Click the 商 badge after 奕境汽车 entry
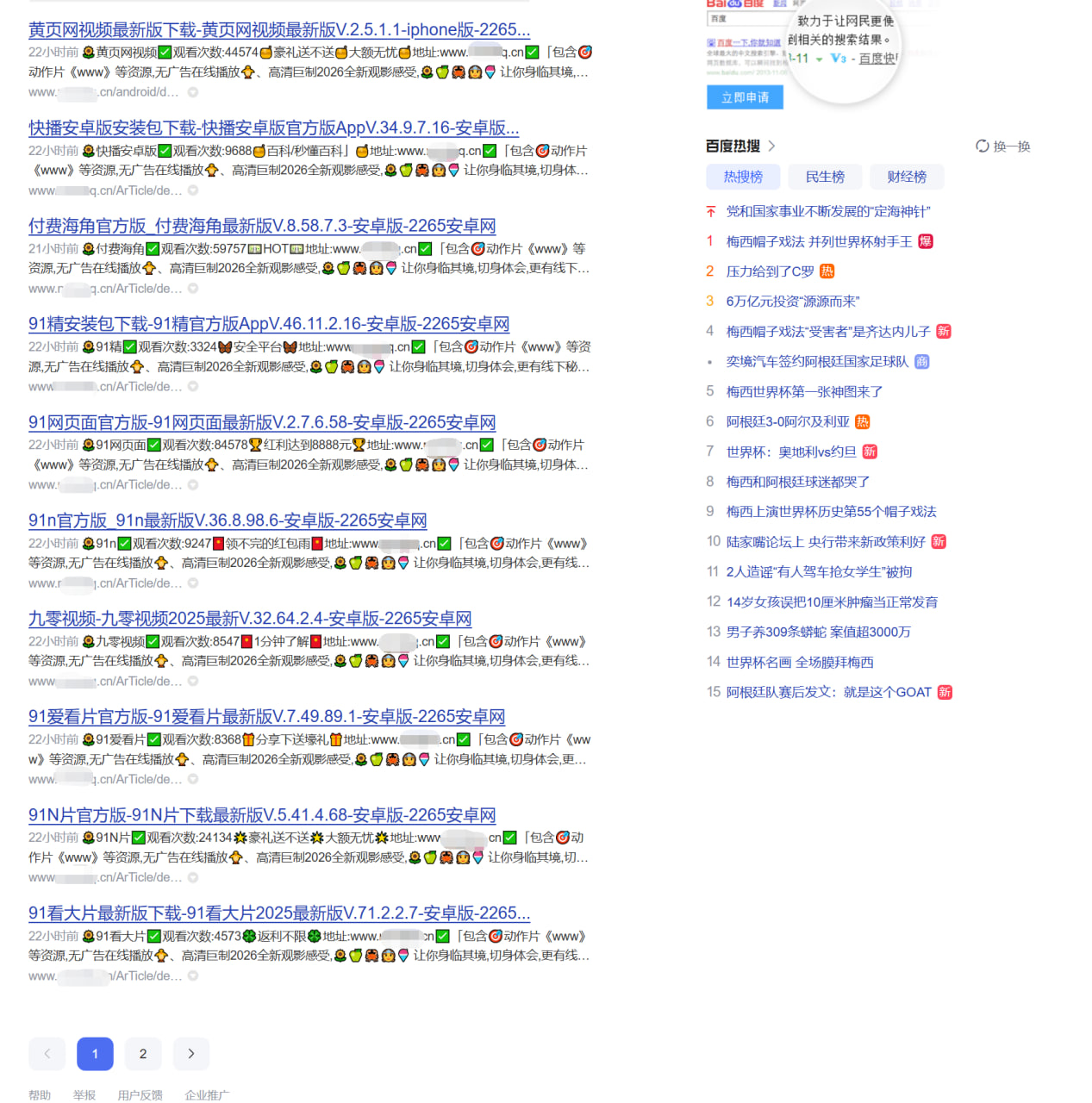 921,362
